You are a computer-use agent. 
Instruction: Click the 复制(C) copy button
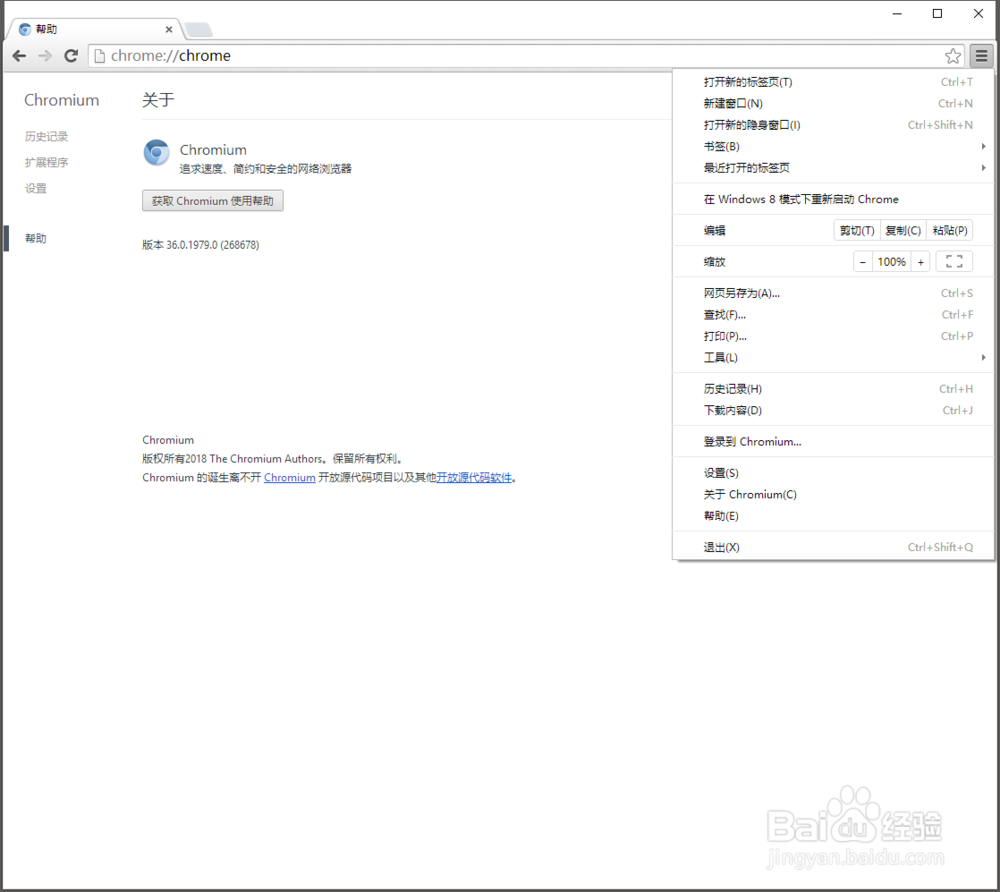click(903, 230)
